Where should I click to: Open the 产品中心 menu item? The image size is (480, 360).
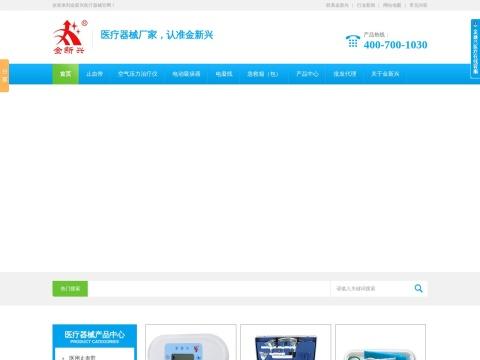[307, 74]
